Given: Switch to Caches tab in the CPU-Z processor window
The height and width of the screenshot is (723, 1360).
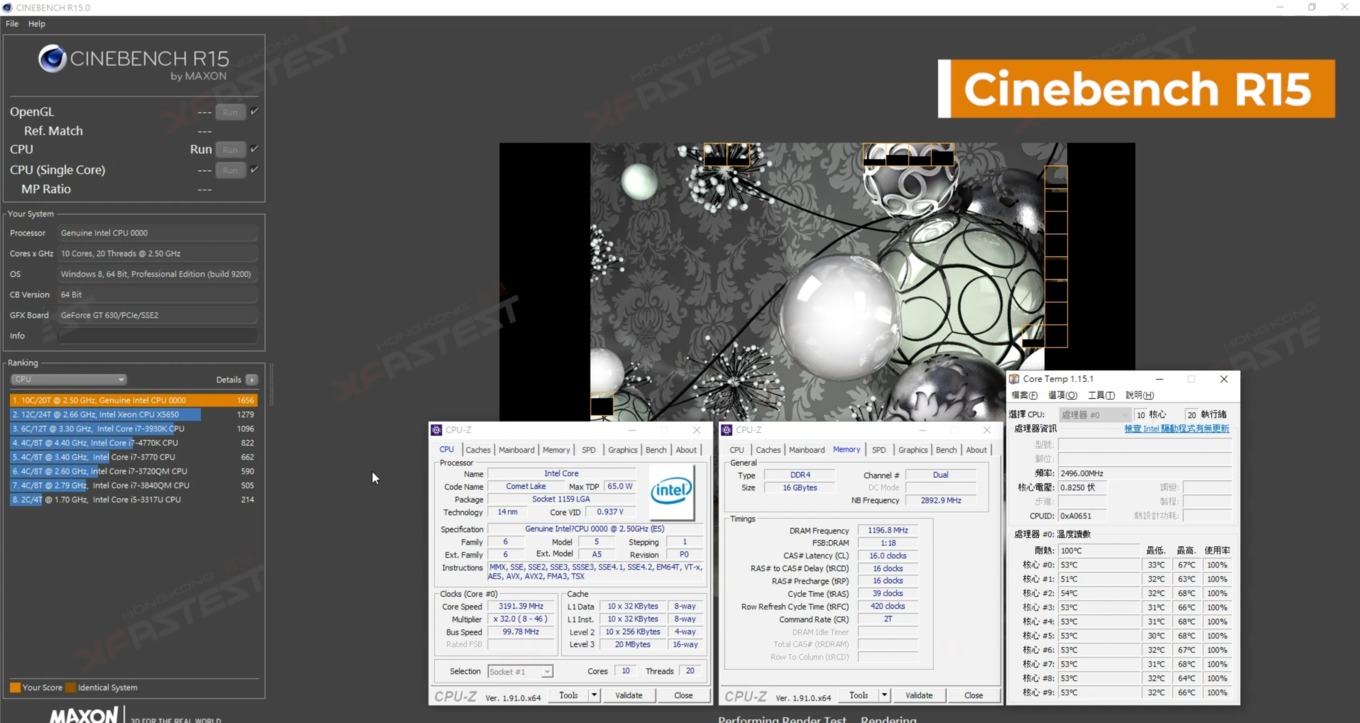Looking at the screenshot, I should [478, 450].
